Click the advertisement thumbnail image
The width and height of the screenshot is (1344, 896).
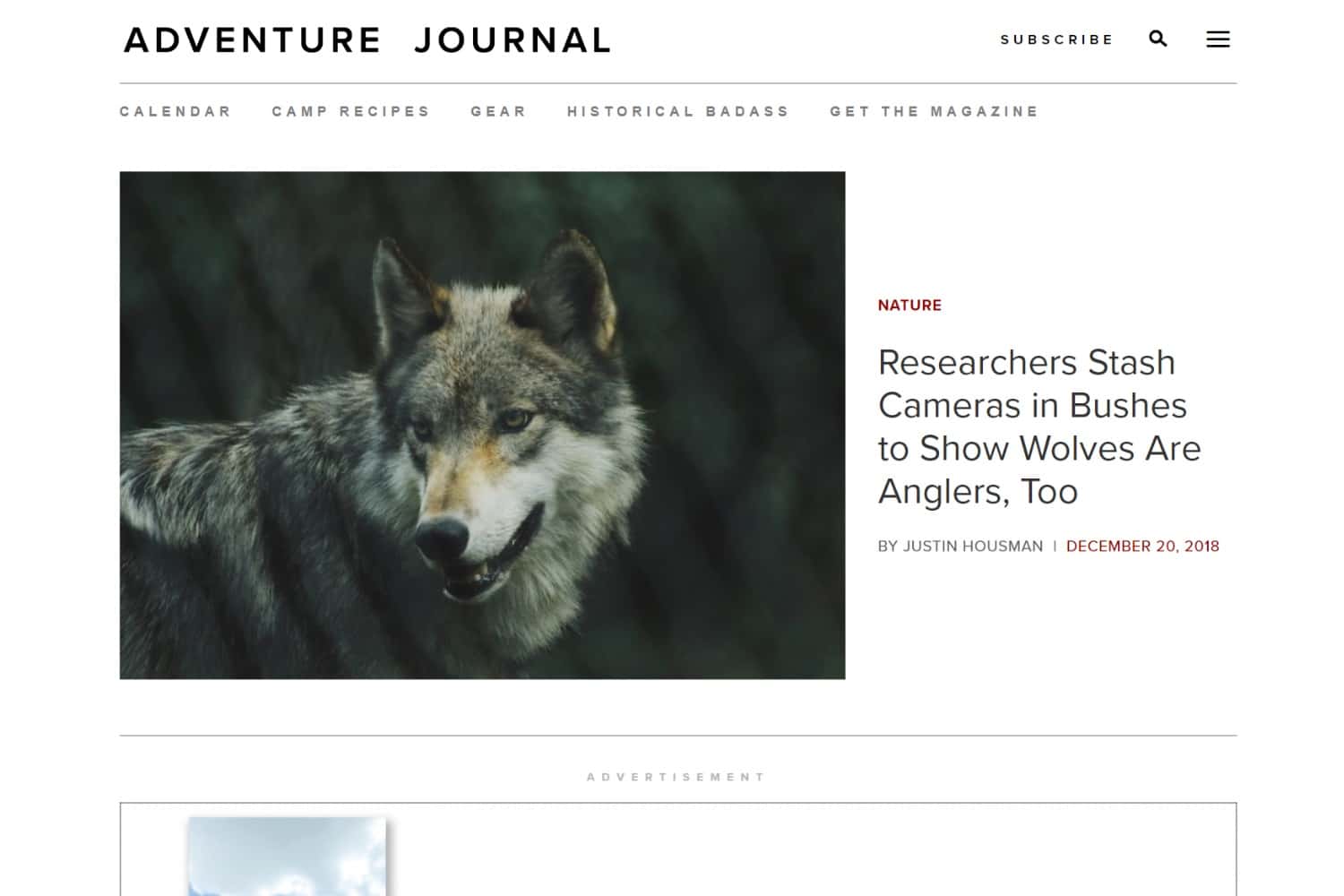[288, 856]
